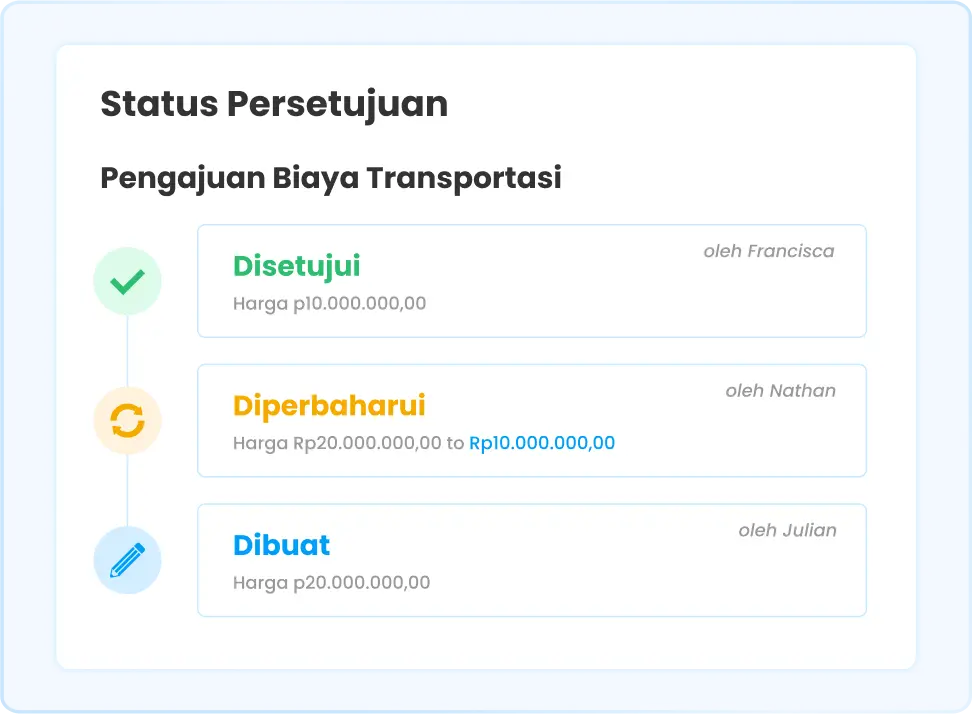Viewport: 972px width, 714px height.
Task: Expand the Disetujui status card
Action: (x=531, y=281)
